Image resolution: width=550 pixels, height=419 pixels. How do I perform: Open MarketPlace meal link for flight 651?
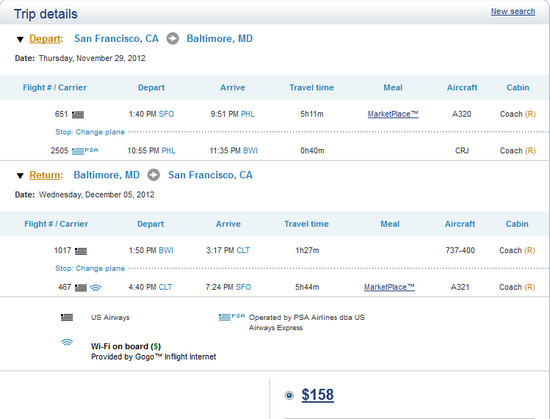pyautogui.click(x=393, y=114)
